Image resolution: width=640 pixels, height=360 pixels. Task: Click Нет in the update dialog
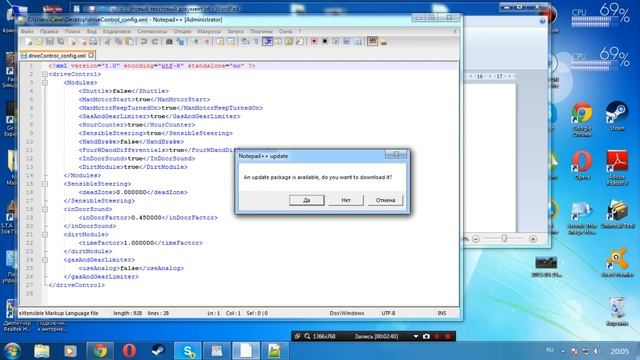(x=346, y=200)
